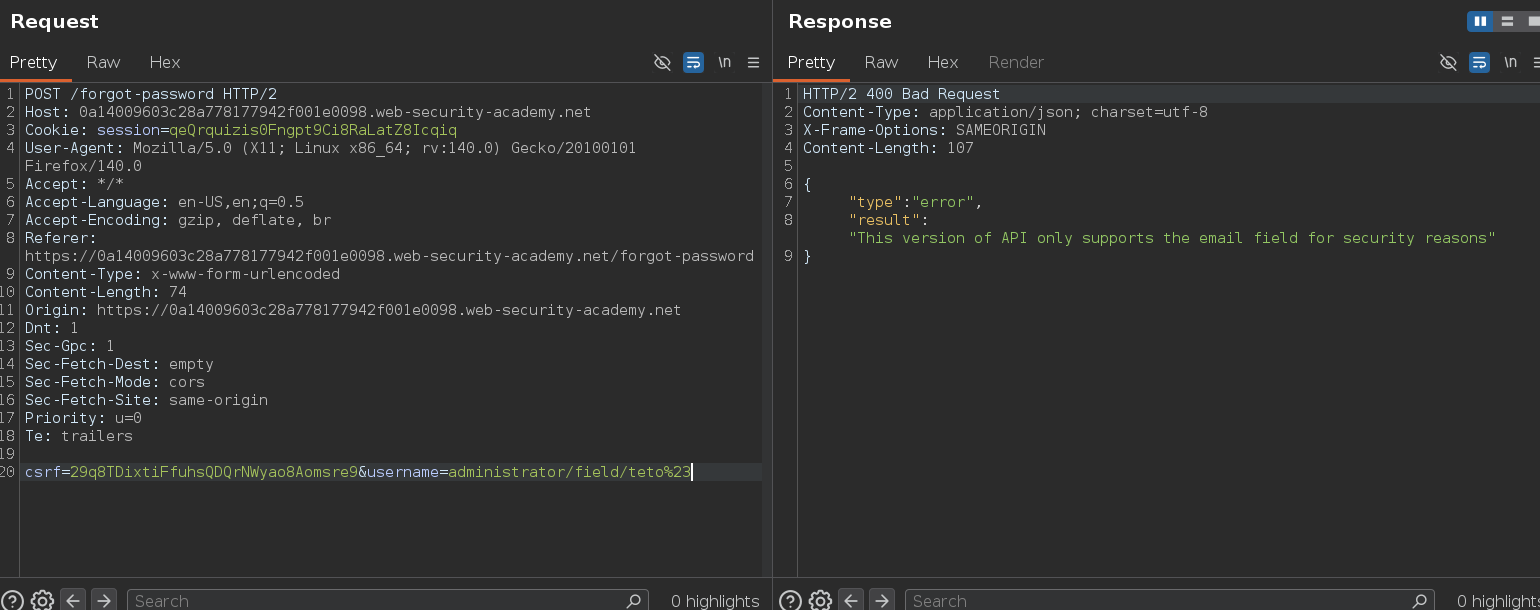Viewport: 1540px width, 610px height.
Task: Open the Response Render tab
Action: pos(1016,62)
